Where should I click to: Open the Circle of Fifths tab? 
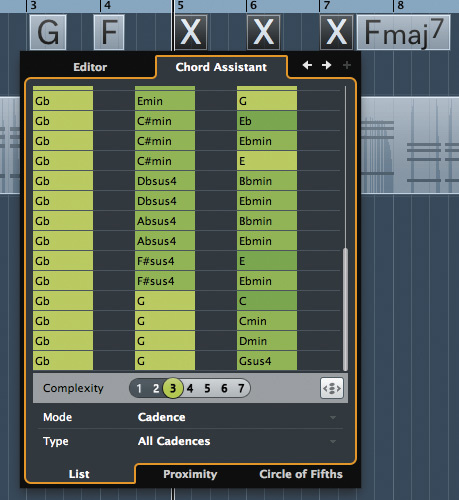pos(301,474)
